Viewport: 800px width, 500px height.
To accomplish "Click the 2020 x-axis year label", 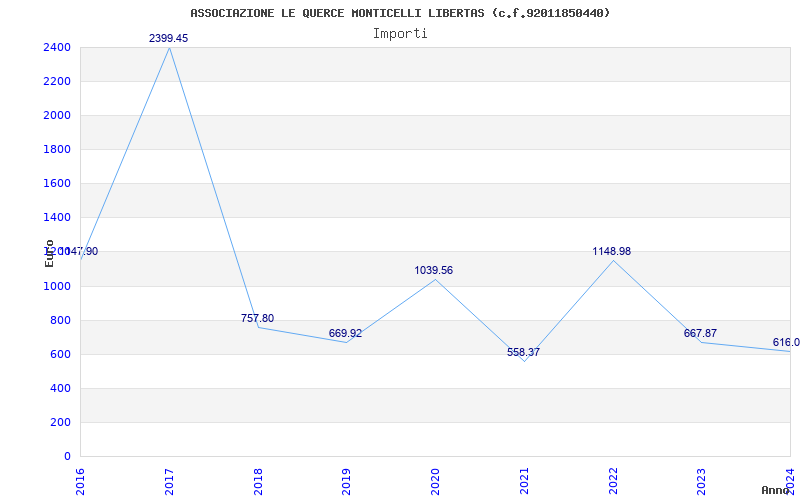I will click(x=435, y=482).
